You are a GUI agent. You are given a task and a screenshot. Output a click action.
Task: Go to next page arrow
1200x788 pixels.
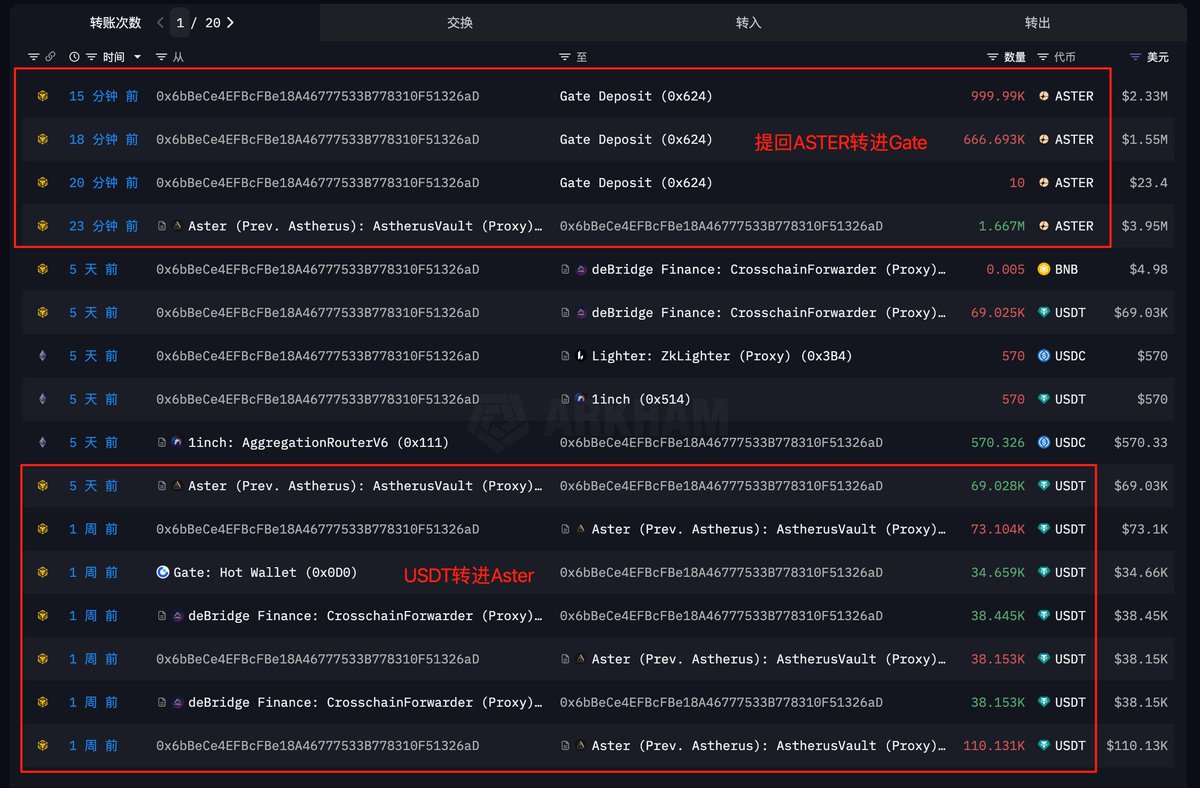pyautogui.click(x=230, y=22)
